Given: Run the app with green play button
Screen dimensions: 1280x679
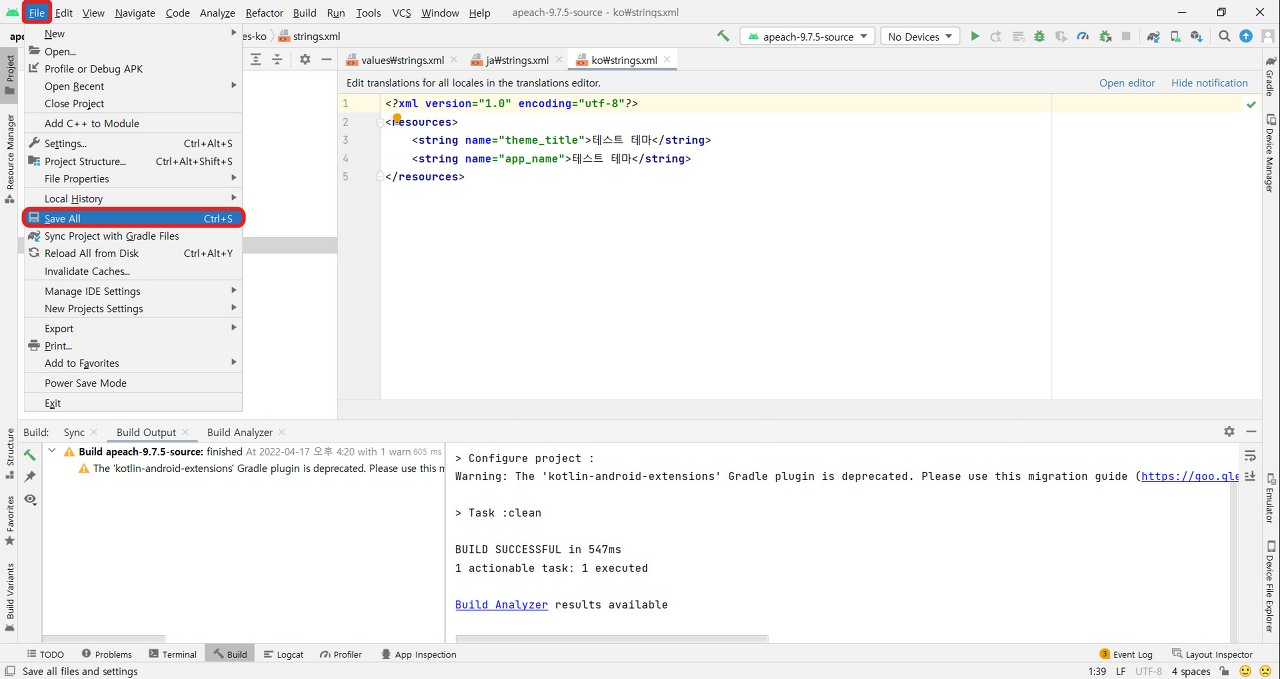Looking at the screenshot, I should click(x=975, y=36).
